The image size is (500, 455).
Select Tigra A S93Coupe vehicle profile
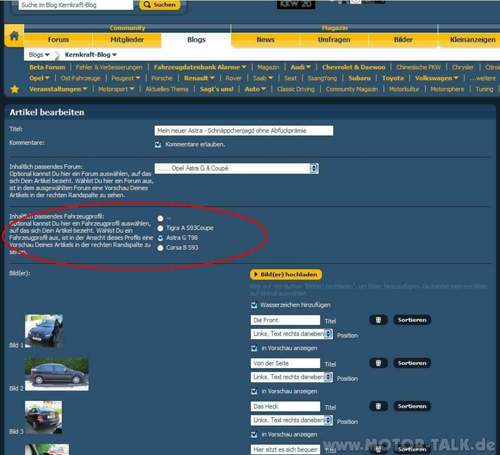[x=160, y=228]
